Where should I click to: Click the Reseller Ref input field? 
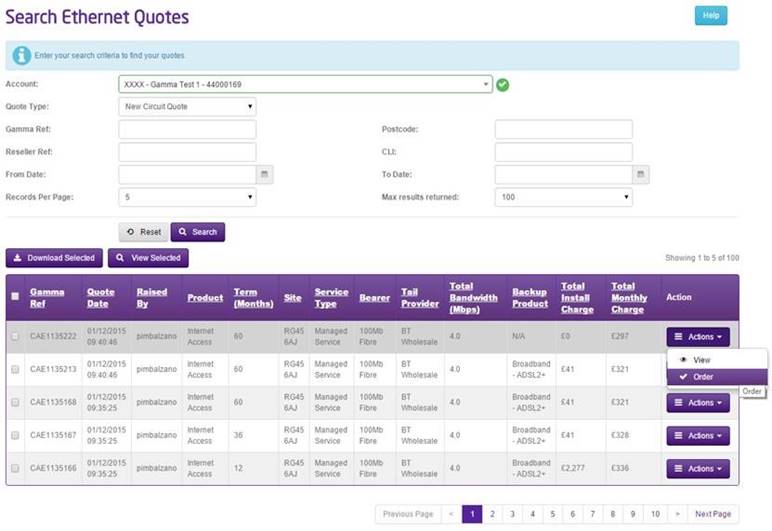click(x=187, y=152)
